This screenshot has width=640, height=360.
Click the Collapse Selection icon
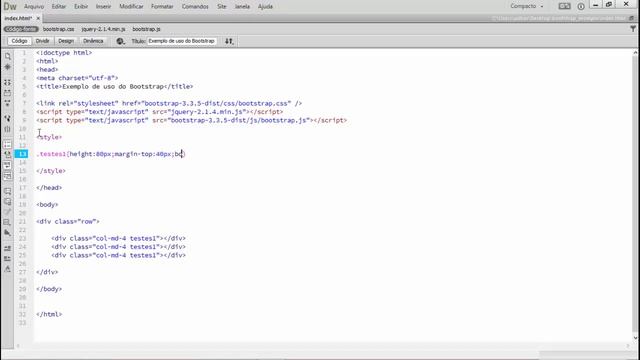pyautogui.click(x=8, y=93)
